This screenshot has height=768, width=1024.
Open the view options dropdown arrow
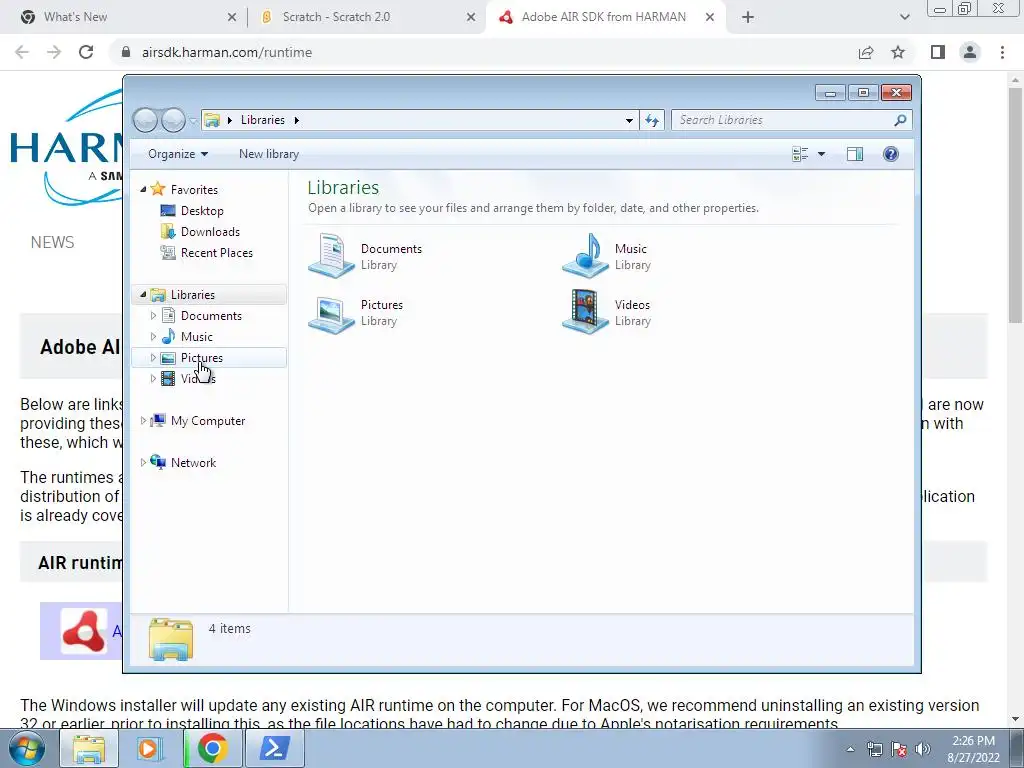[x=822, y=154]
